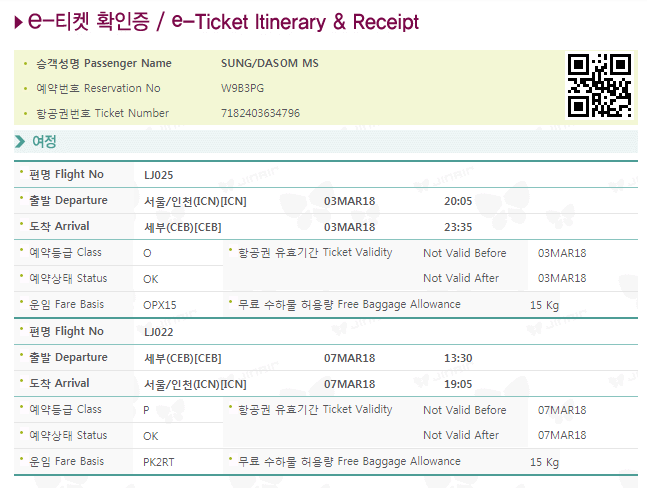The image size is (647, 488).
Task: Click fare basis OPX15
Action: pos(160,305)
